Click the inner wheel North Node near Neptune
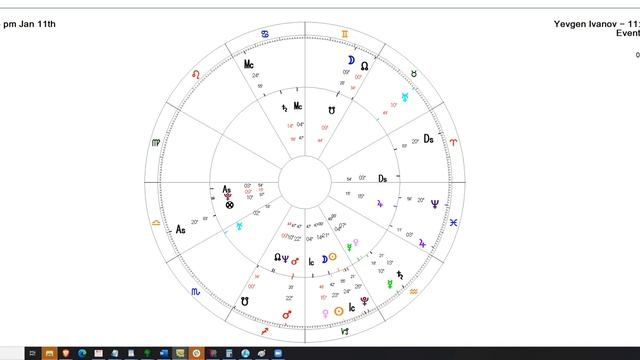The width and height of the screenshot is (640, 360). pyautogui.click(x=278, y=257)
